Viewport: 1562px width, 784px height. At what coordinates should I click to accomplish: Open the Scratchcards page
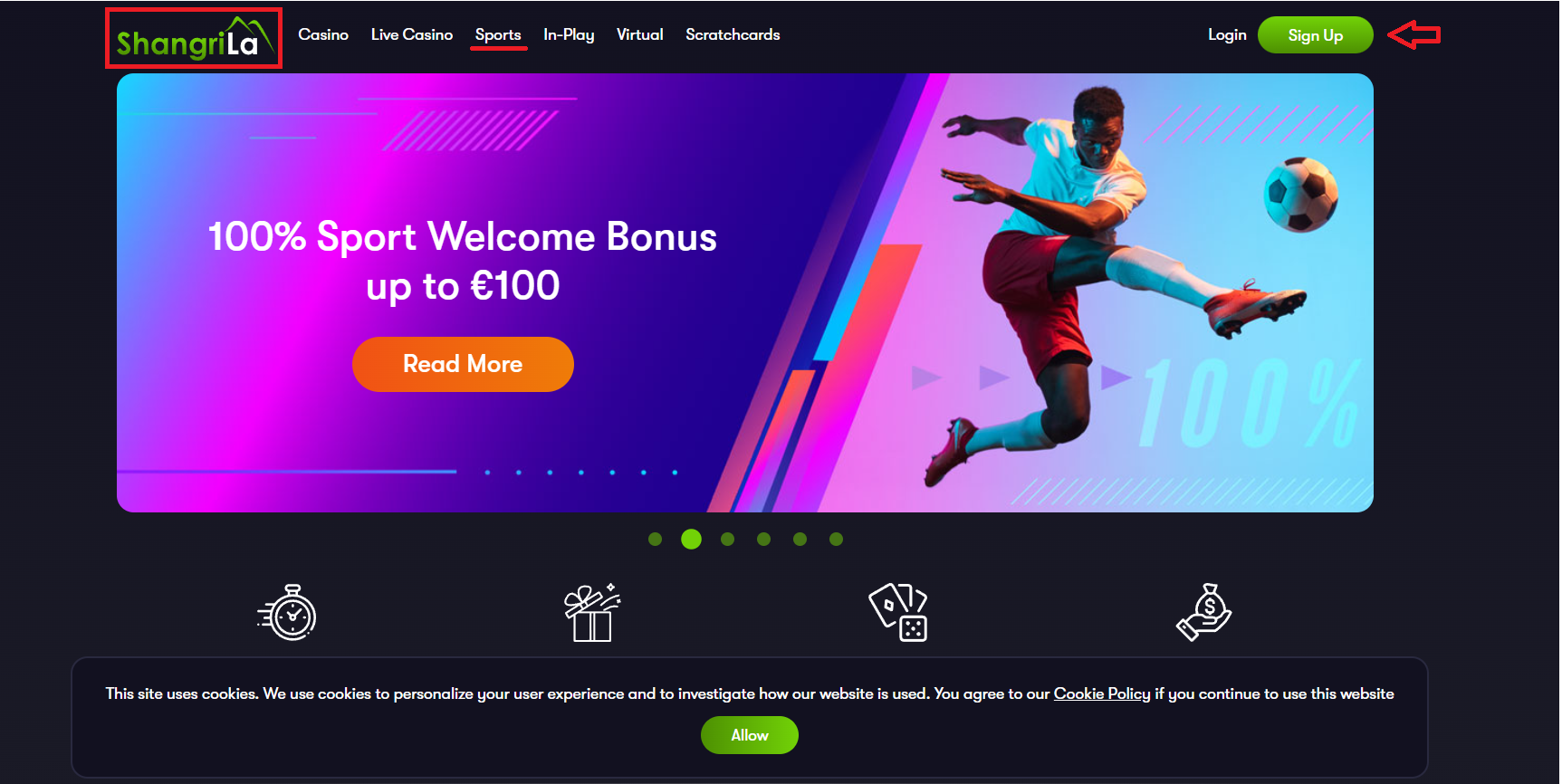pyautogui.click(x=733, y=34)
